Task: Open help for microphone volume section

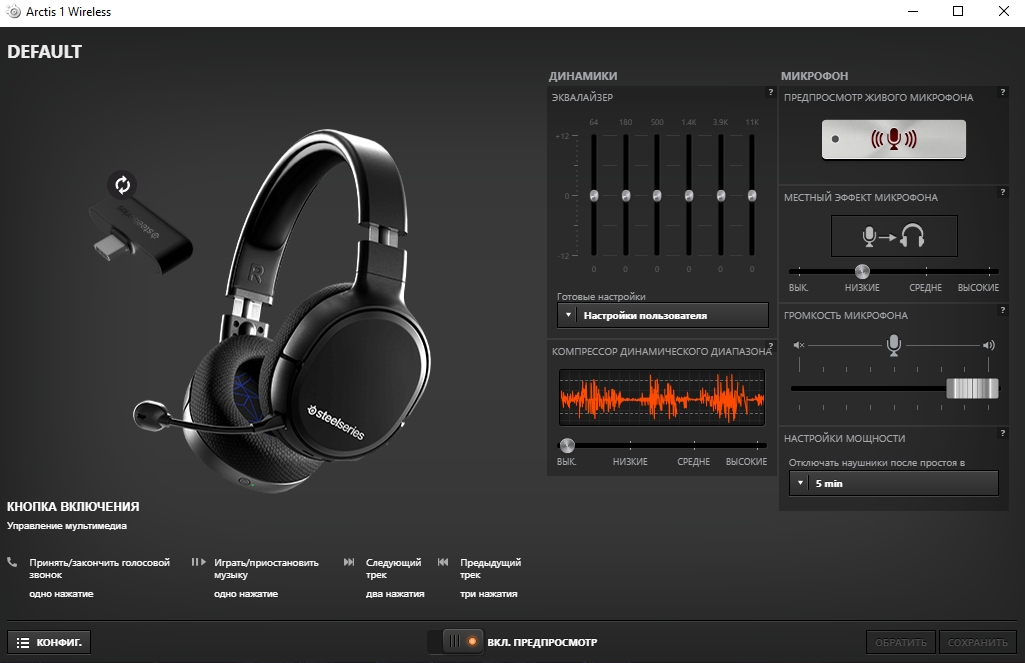Action: coord(1002,311)
